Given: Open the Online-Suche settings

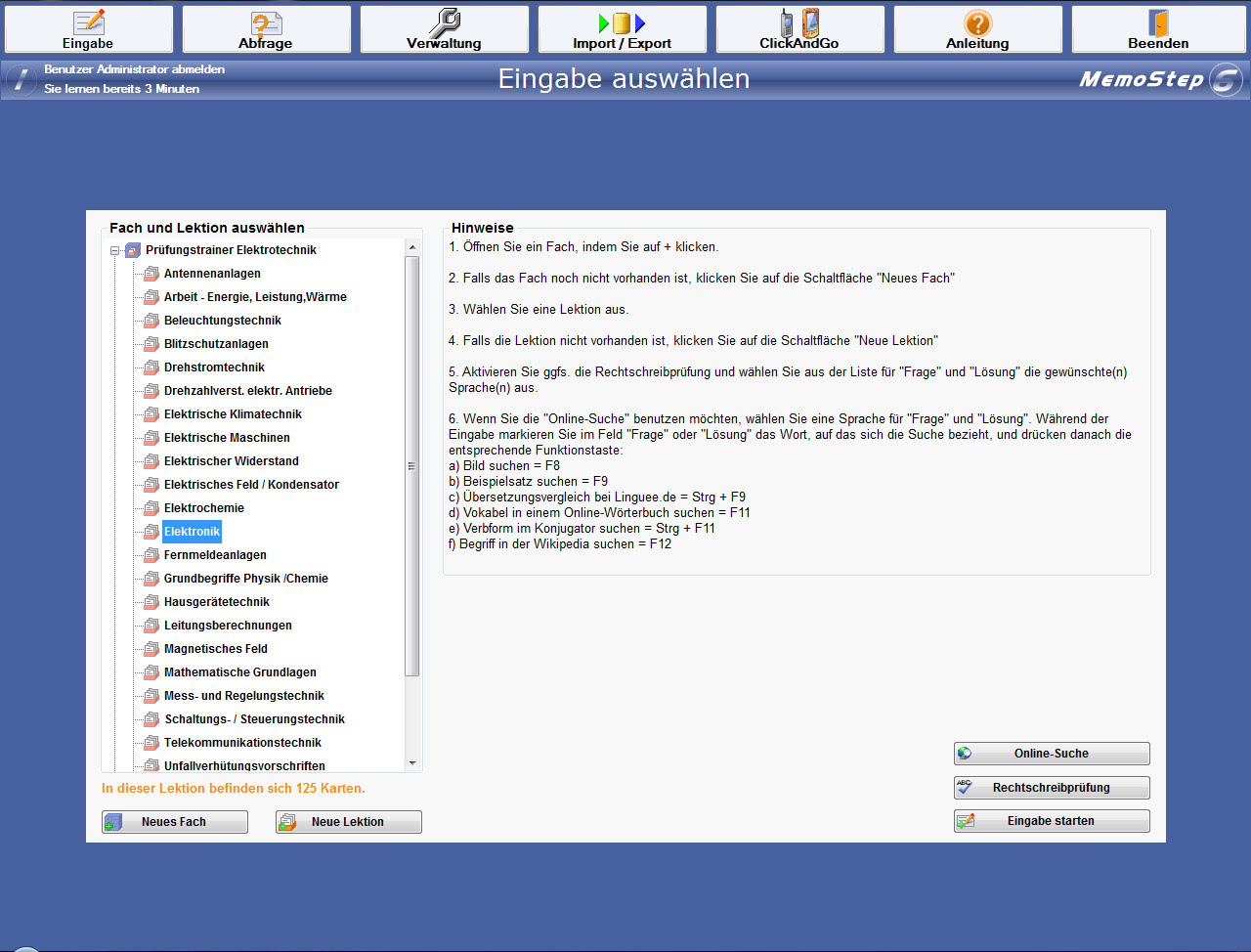Looking at the screenshot, I should click(x=1052, y=754).
